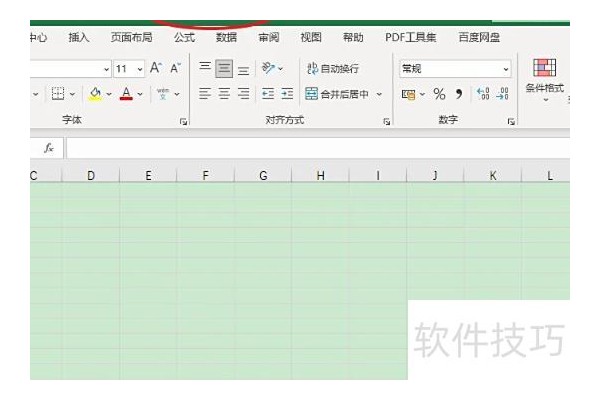Select column F header

(205, 175)
